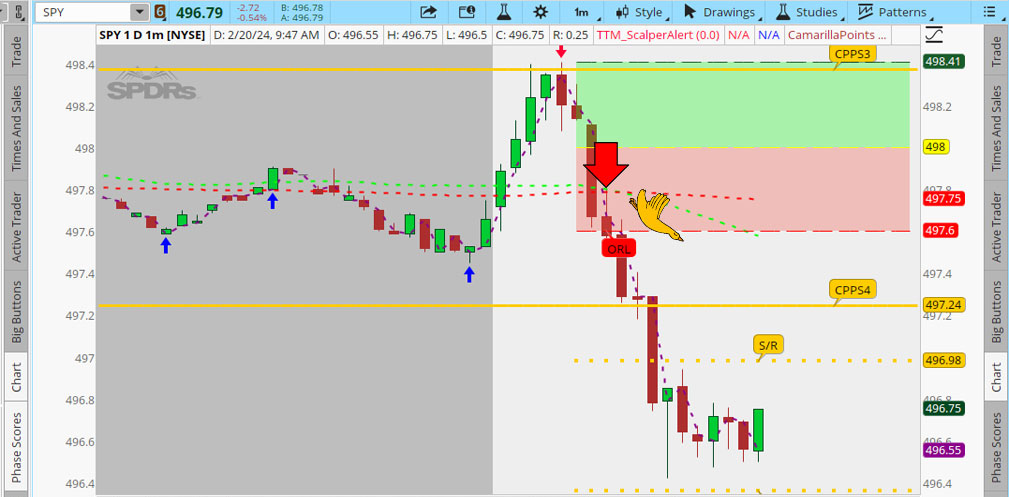Click the yellow 498 price axis bubble
Image resolution: width=1009 pixels, height=497 pixels.
click(x=936, y=147)
